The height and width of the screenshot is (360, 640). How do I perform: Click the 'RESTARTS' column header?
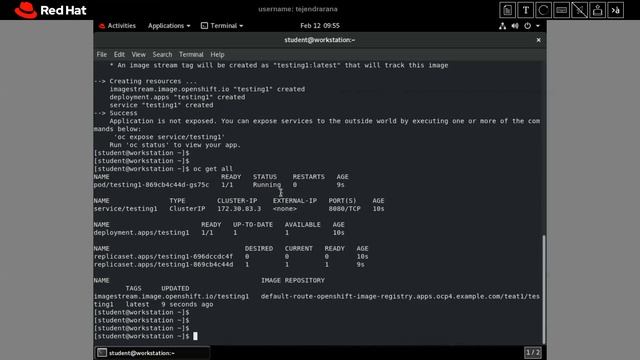309,177
